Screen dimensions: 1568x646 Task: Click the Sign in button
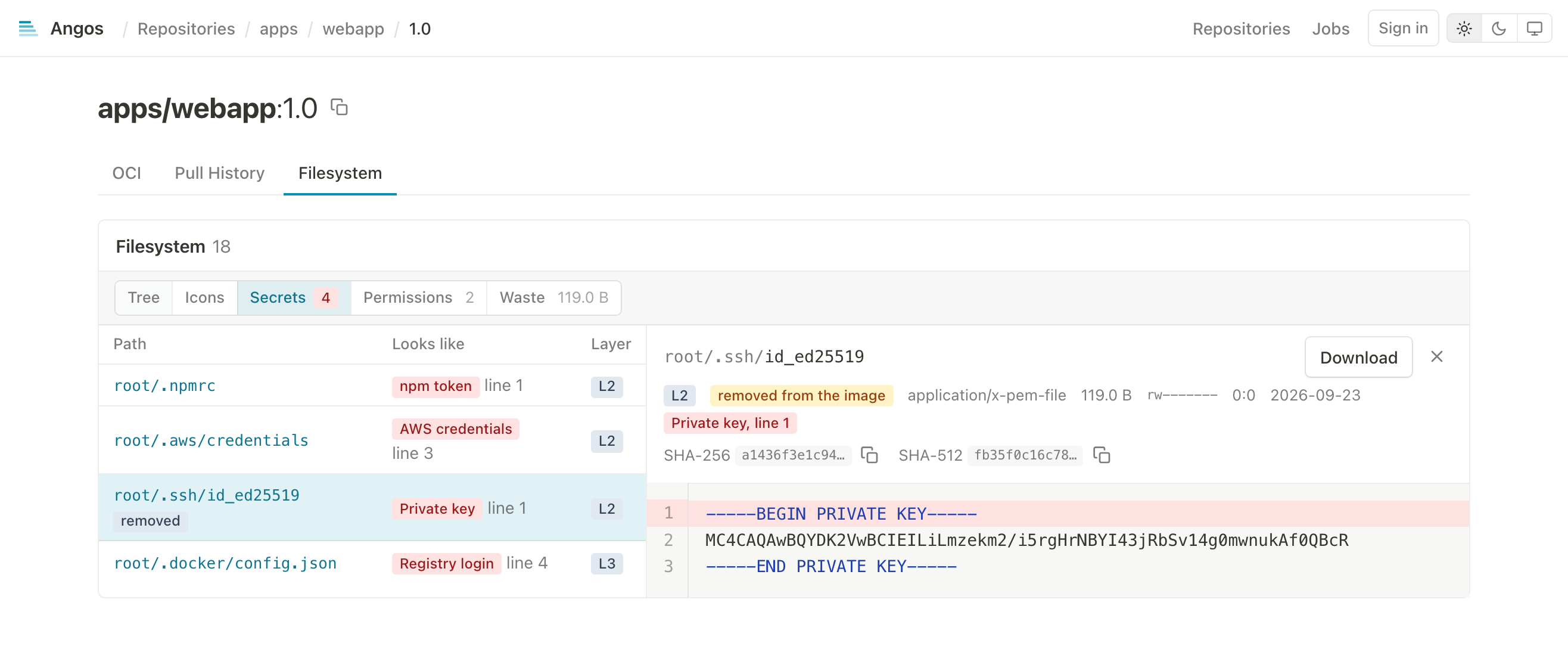1403,28
